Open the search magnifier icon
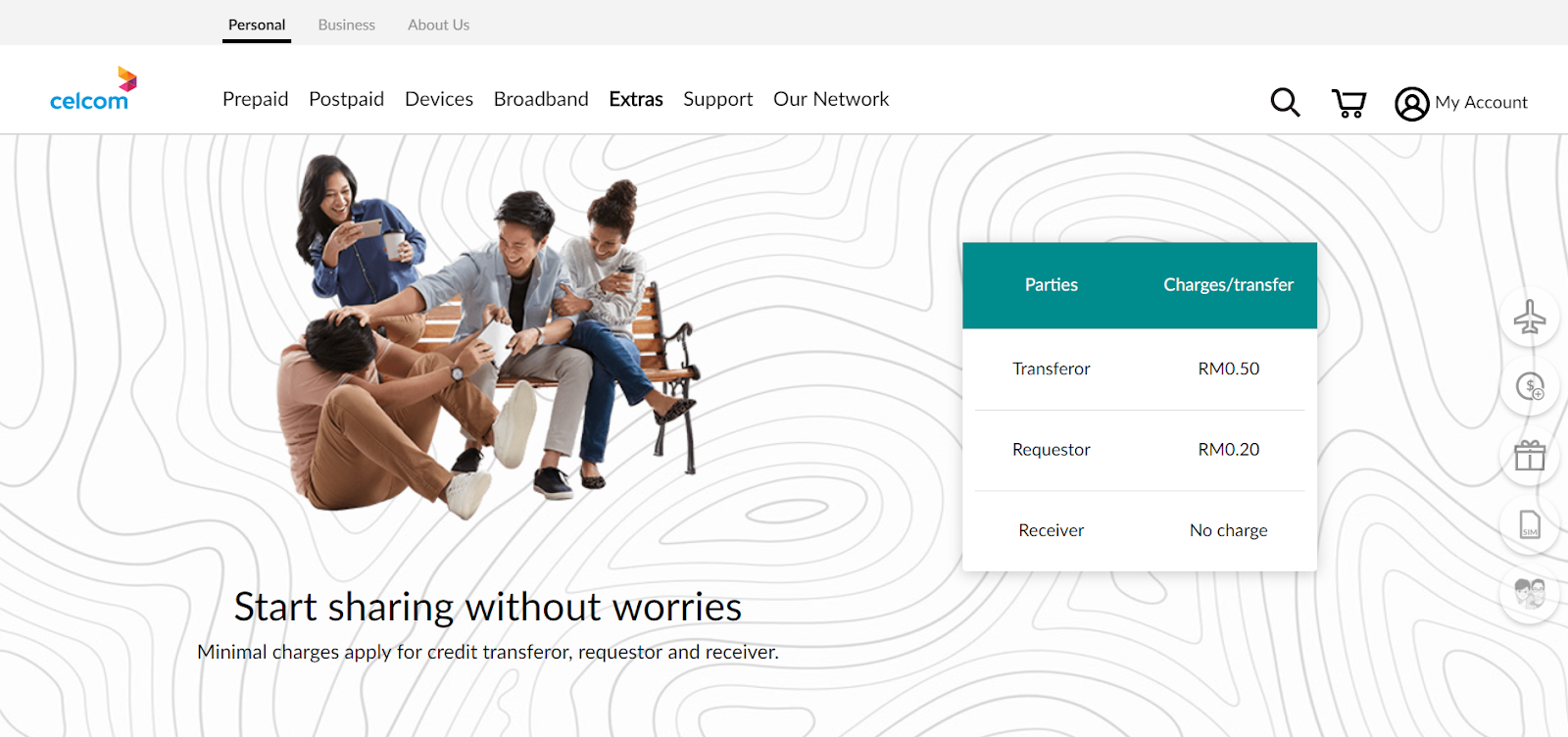This screenshot has width=1568, height=737. 1285,102
